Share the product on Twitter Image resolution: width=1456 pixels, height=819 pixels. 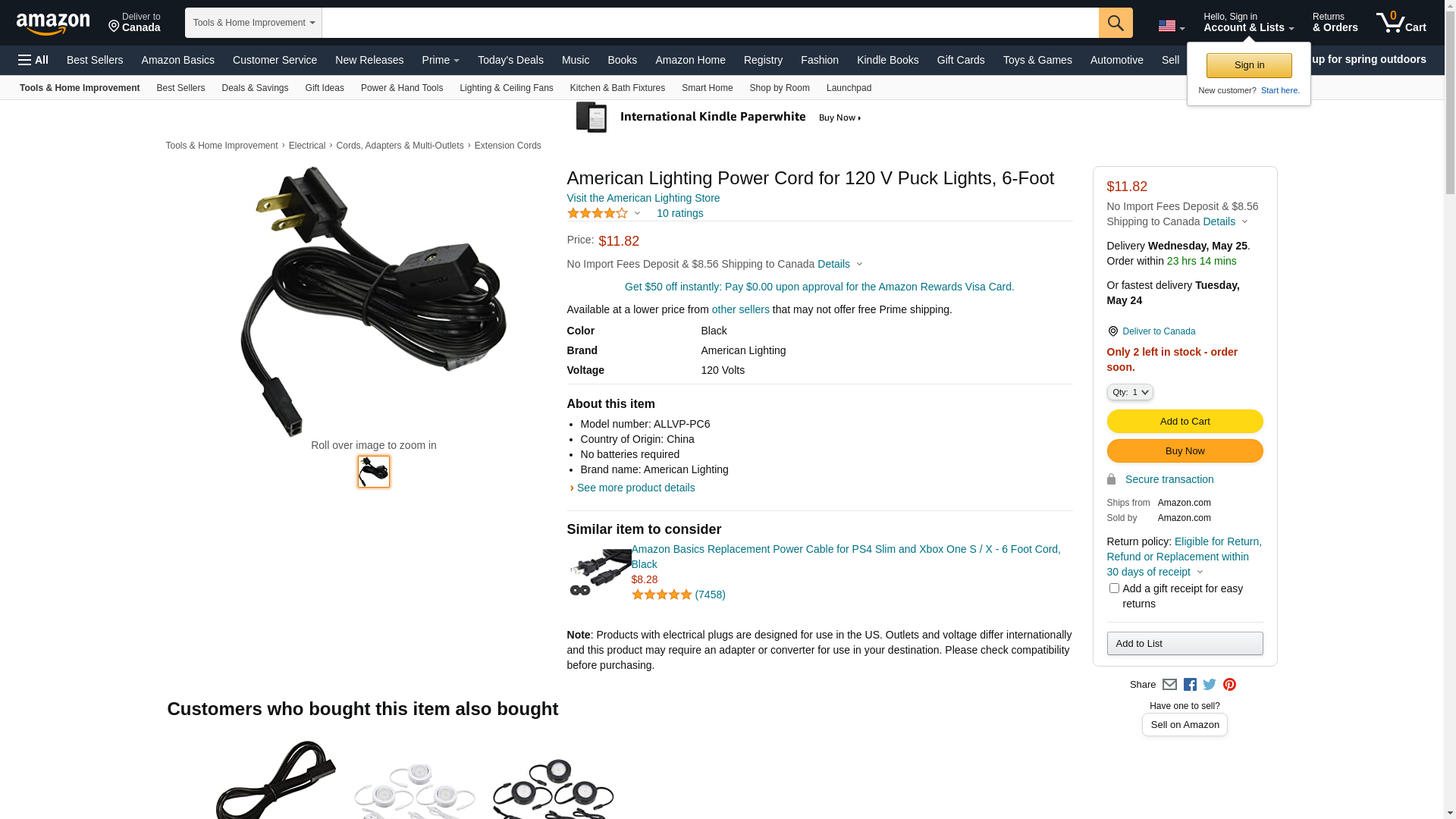(x=1210, y=685)
